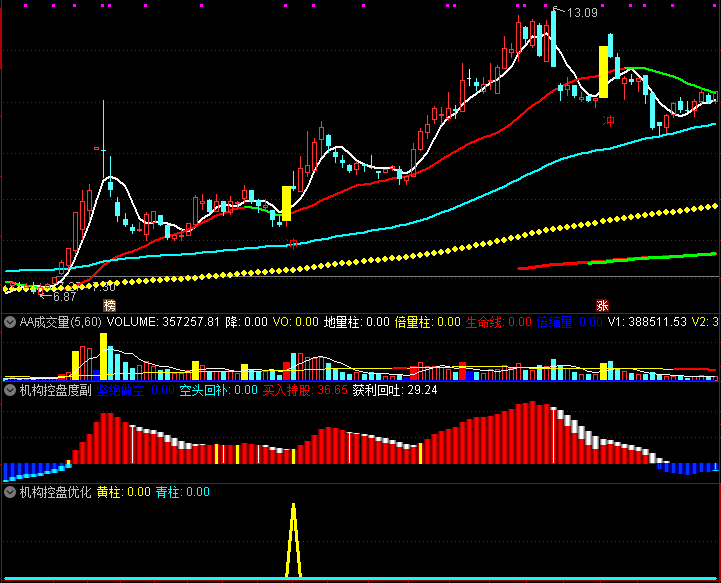Select the 冲 signal below the 13.09 peak pullback
Image resolution: width=721 pixels, height=583 pixels.
[x=608, y=121]
